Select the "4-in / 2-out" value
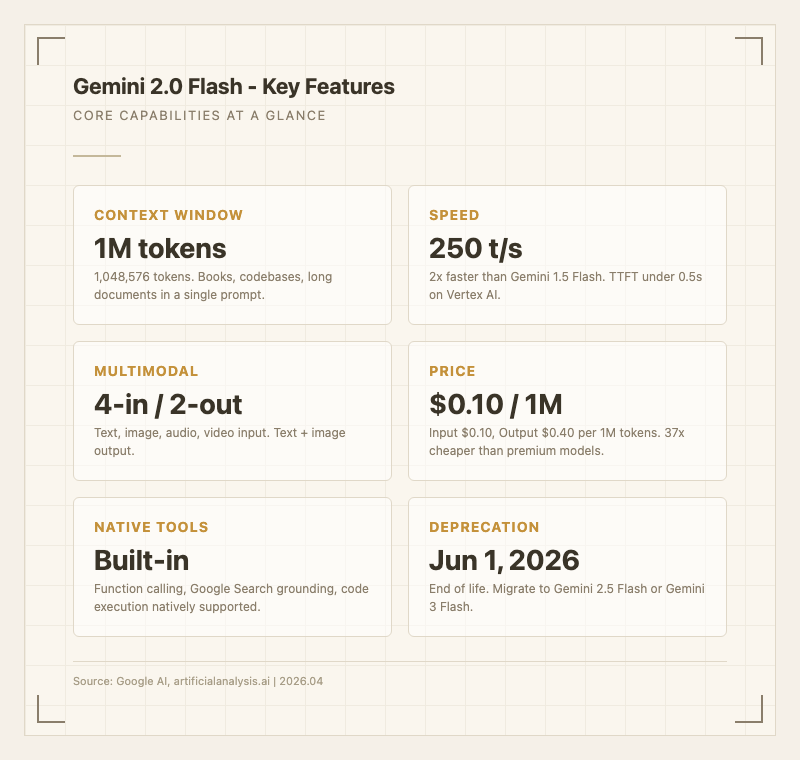The height and width of the screenshot is (760, 800). 168,404
